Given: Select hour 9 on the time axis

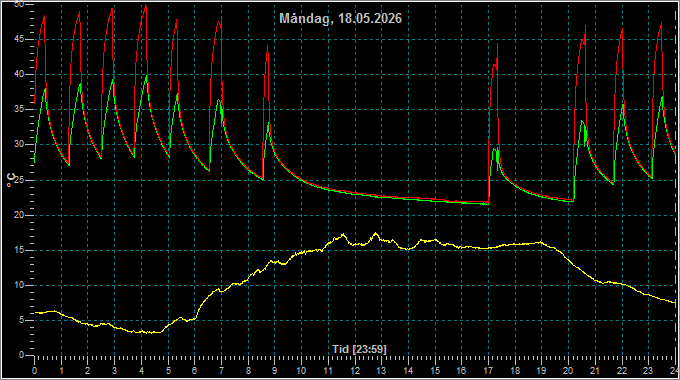Looking at the screenshot, I should (275, 371).
